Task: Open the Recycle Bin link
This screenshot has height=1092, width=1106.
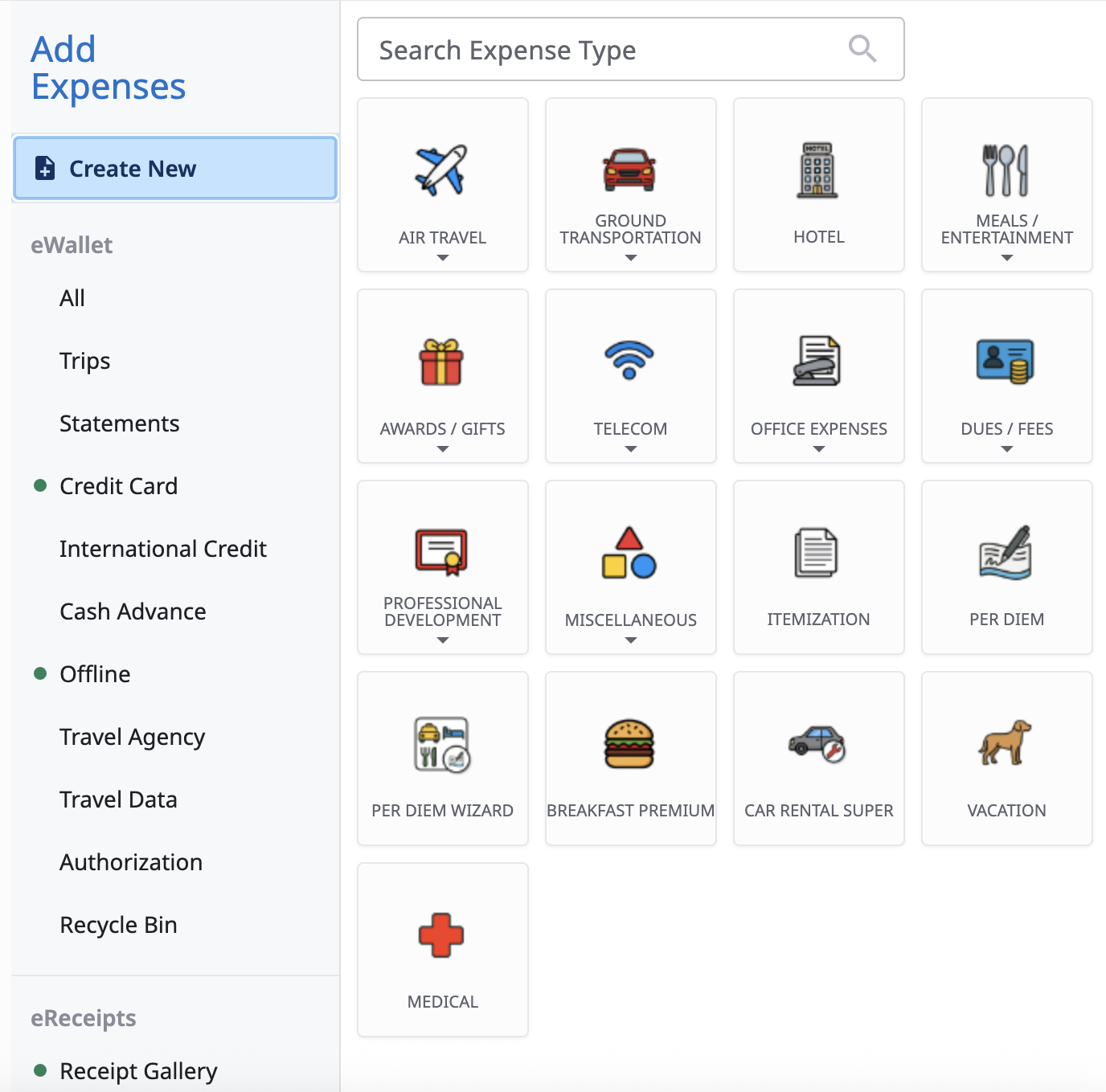Action: pyautogui.click(x=118, y=924)
